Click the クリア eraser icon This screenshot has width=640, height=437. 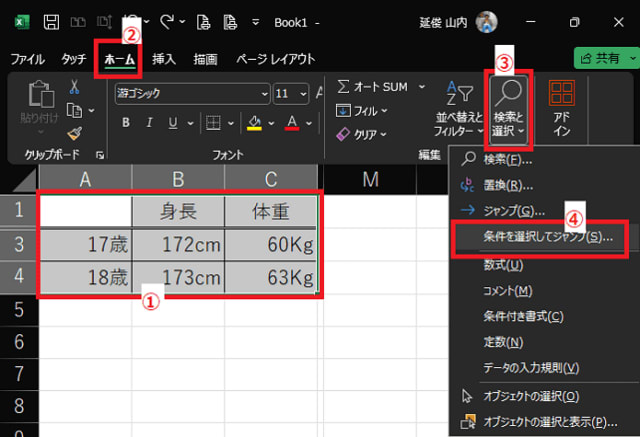point(343,133)
